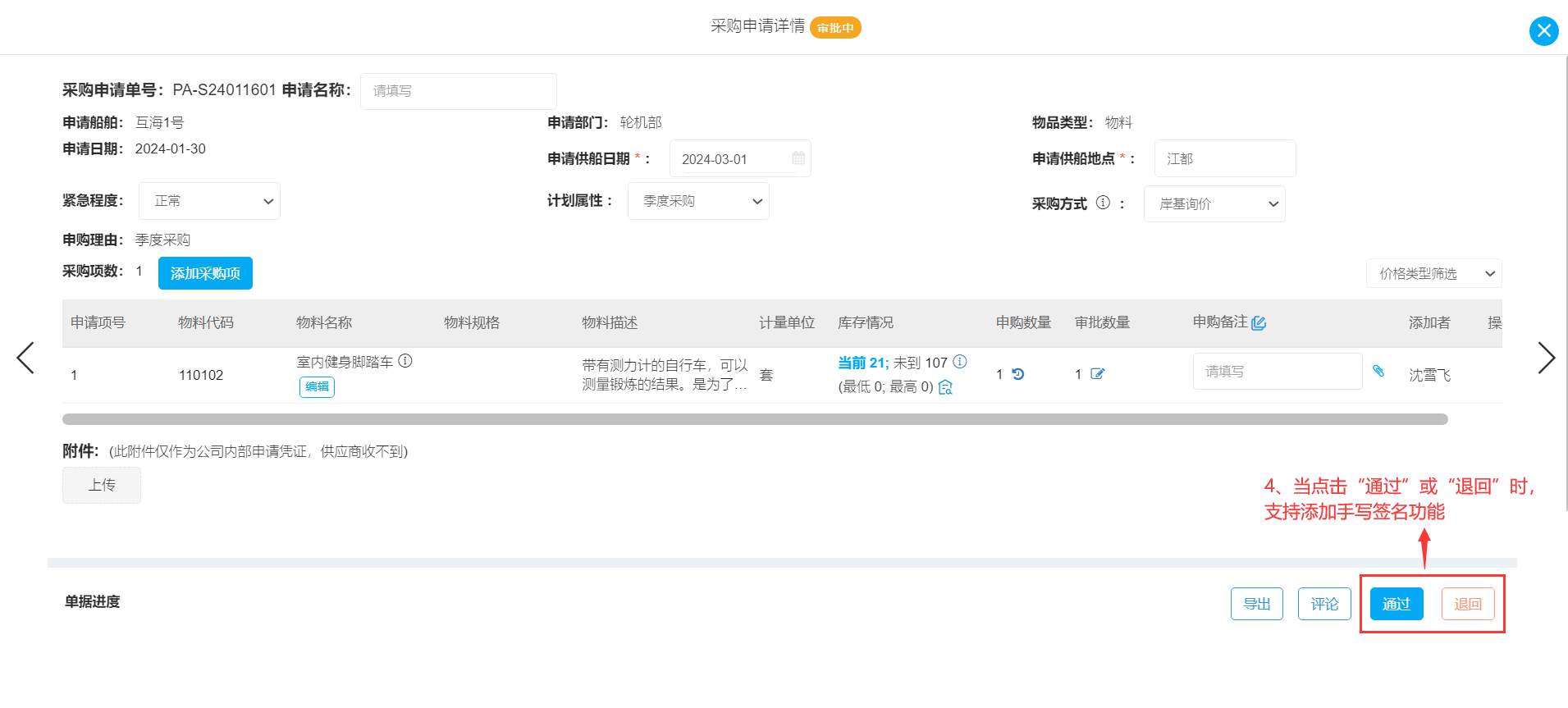Image resolution: width=1568 pixels, height=708 pixels.
Task: Click order number PA-S24011601
Action: tap(224, 89)
